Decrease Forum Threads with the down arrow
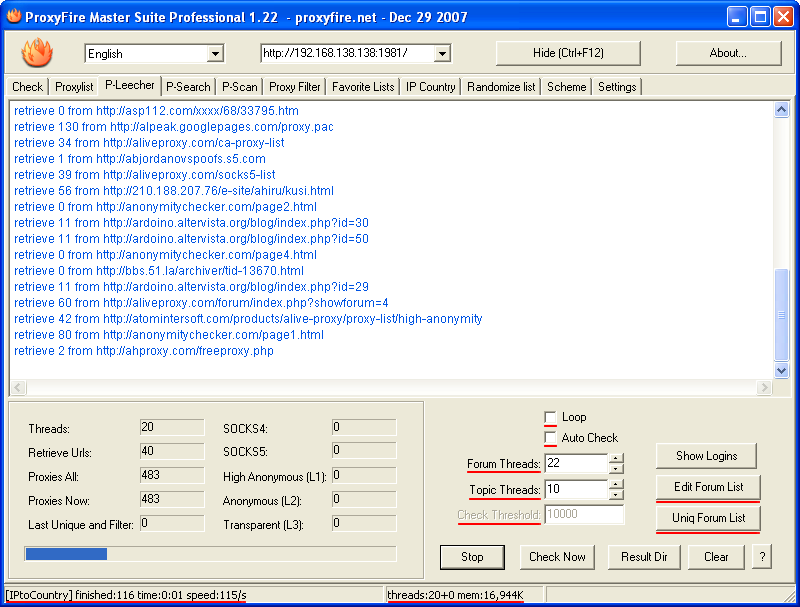The width and height of the screenshot is (800, 607). coord(616,469)
